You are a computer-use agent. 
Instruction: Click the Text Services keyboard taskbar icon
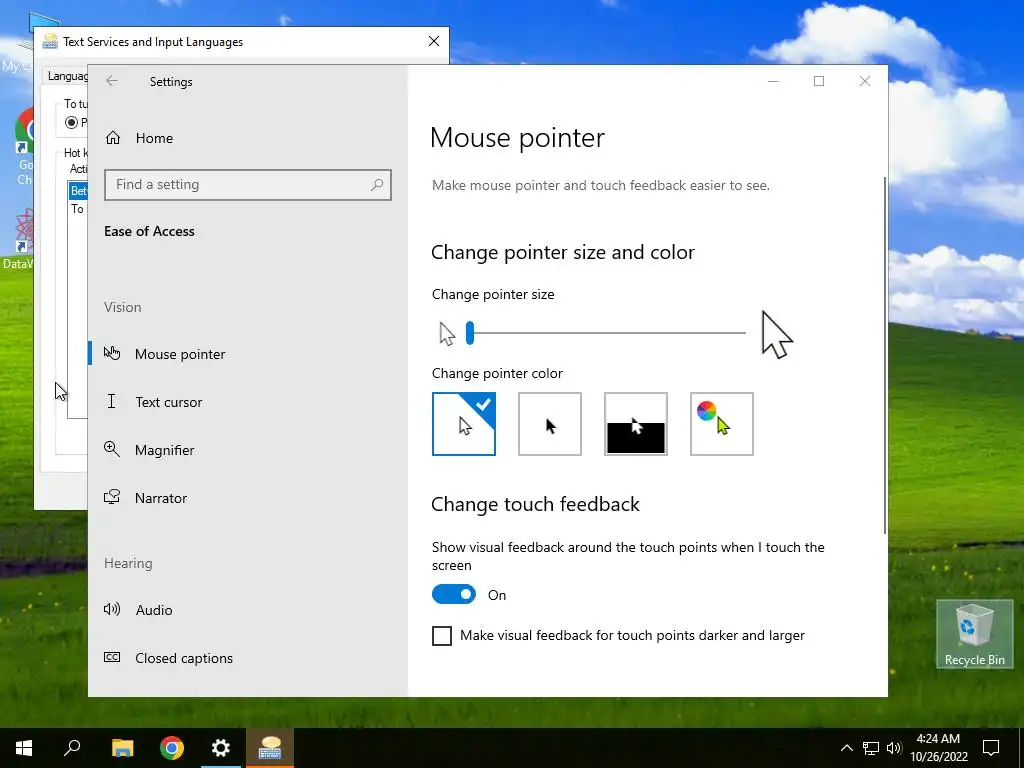tap(270, 748)
